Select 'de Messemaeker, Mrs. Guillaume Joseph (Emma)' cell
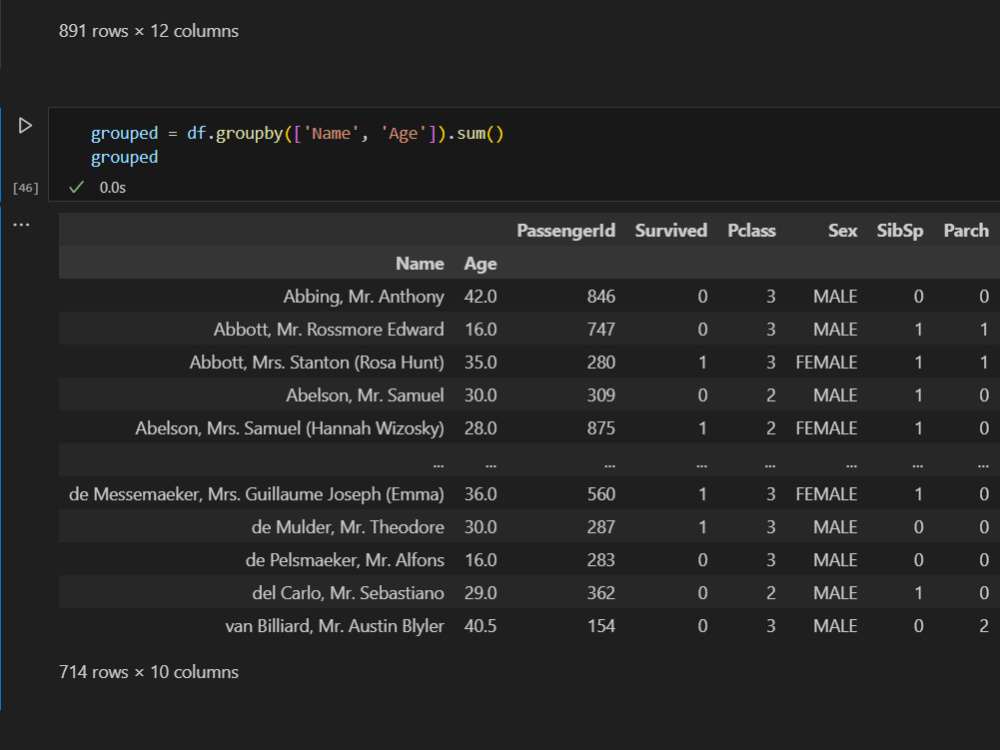Viewport: 1000px width, 750px height. [x=256, y=494]
